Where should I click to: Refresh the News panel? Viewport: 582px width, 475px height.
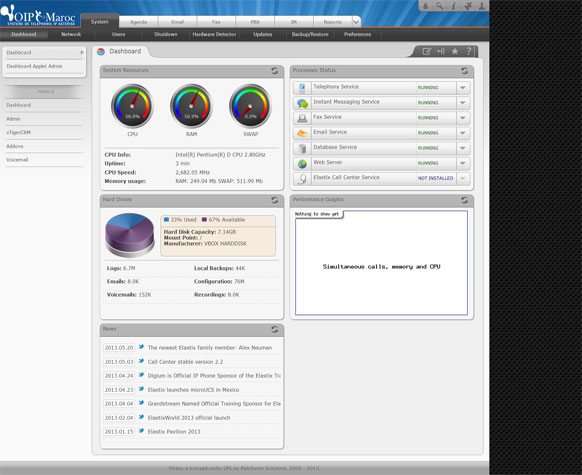(275, 329)
